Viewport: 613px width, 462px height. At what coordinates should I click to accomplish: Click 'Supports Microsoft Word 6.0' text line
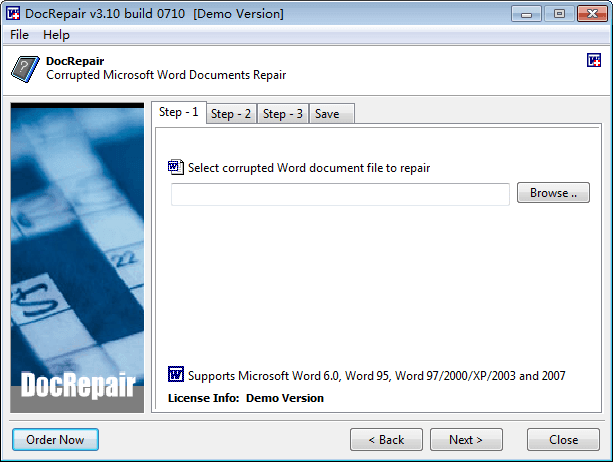(x=376, y=376)
